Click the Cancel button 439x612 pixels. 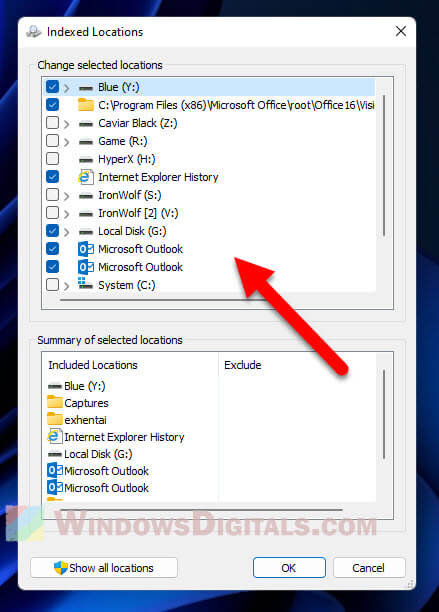click(369, 568)
